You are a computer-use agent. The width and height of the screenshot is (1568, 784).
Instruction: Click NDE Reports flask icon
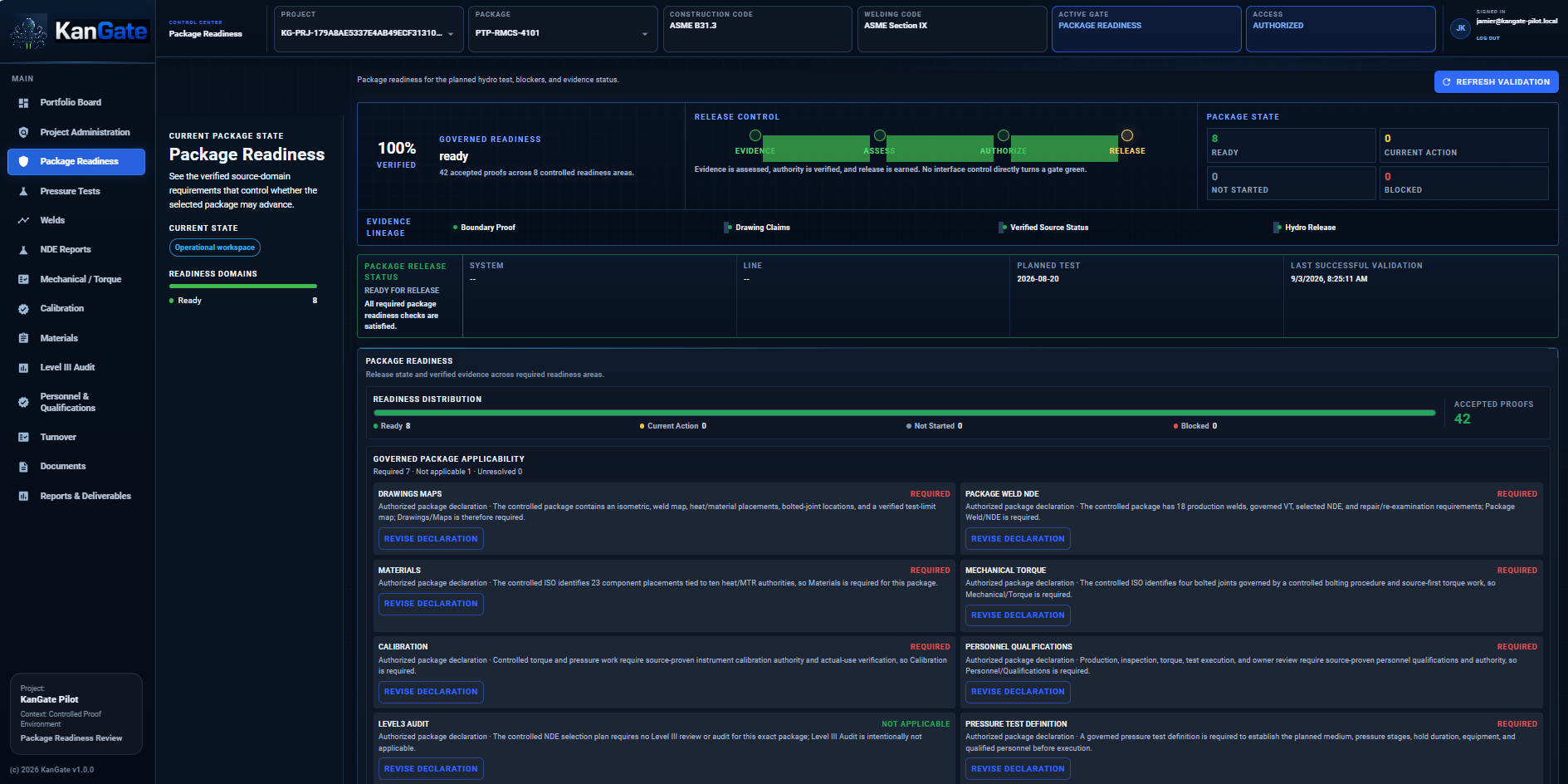(23, 250)
